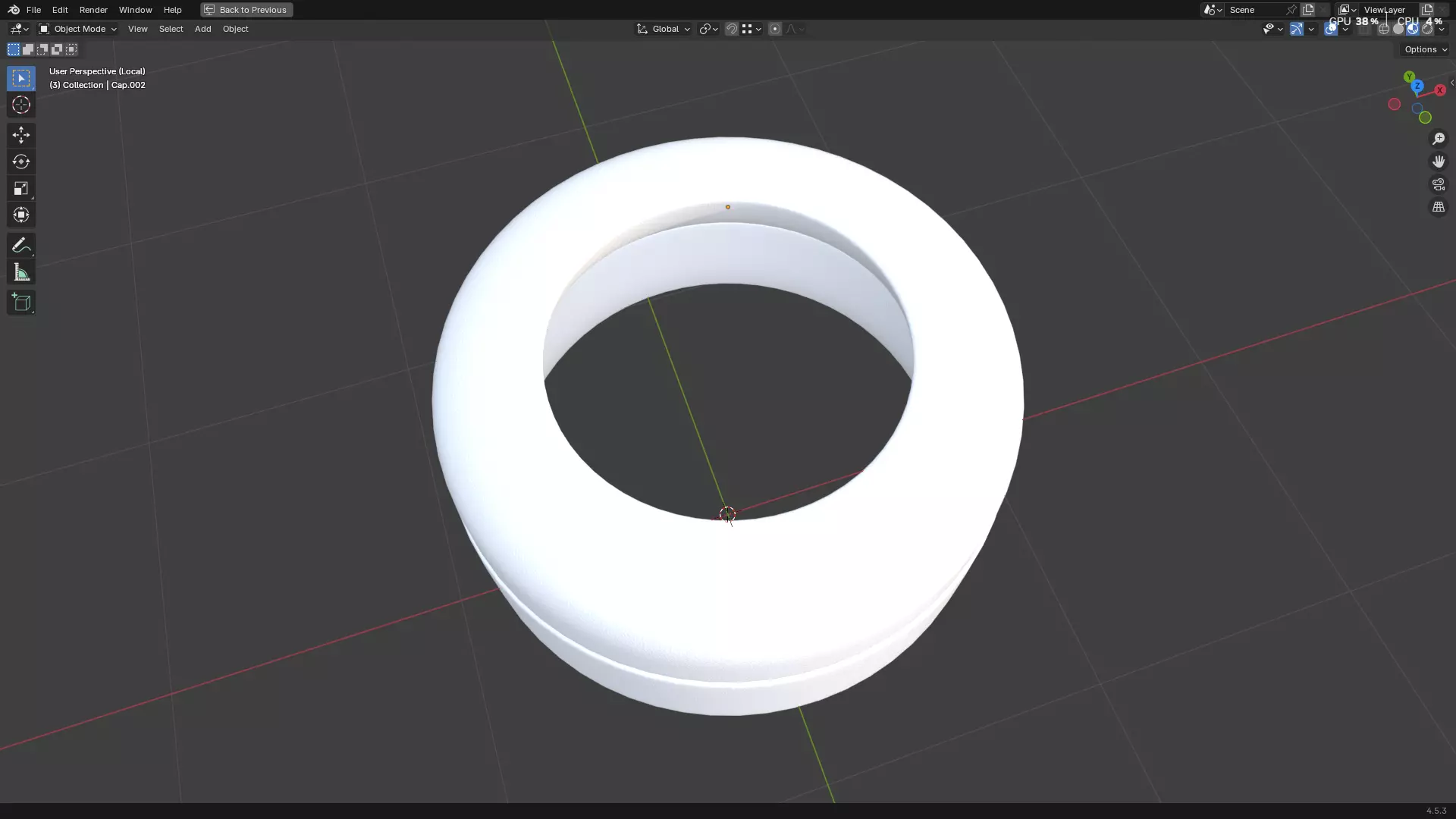Open the Render menu
Screen dimensions: 1456x819
[x=93, y=10]
